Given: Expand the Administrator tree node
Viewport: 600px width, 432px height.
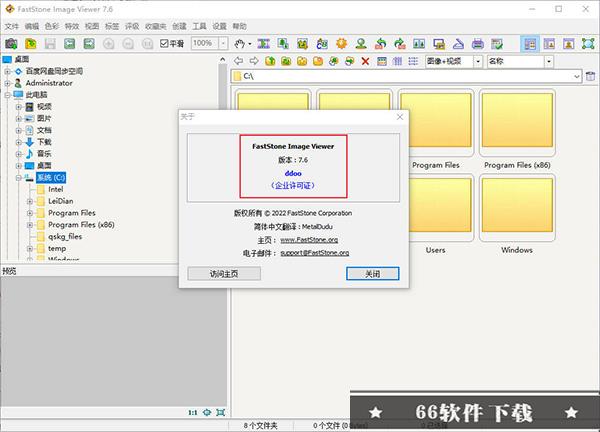Looking at the screenshot, I should coord(8,83).
